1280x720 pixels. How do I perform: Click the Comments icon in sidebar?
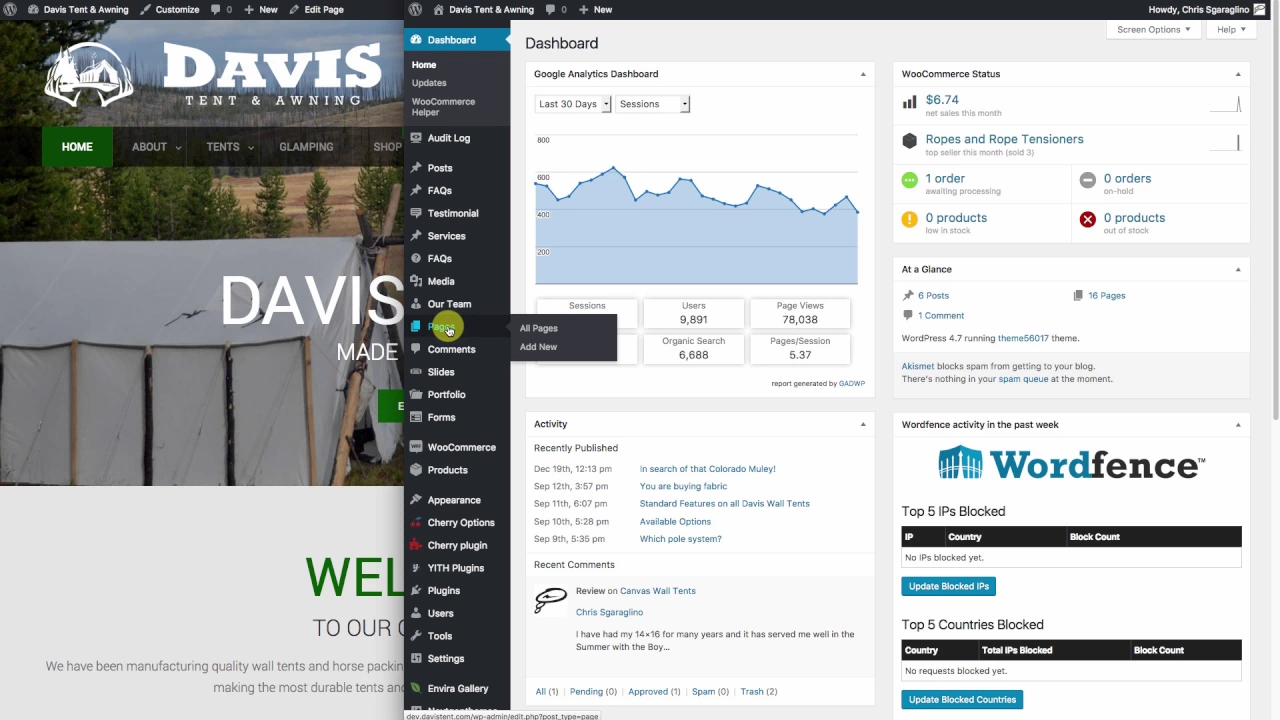(416, 349)
